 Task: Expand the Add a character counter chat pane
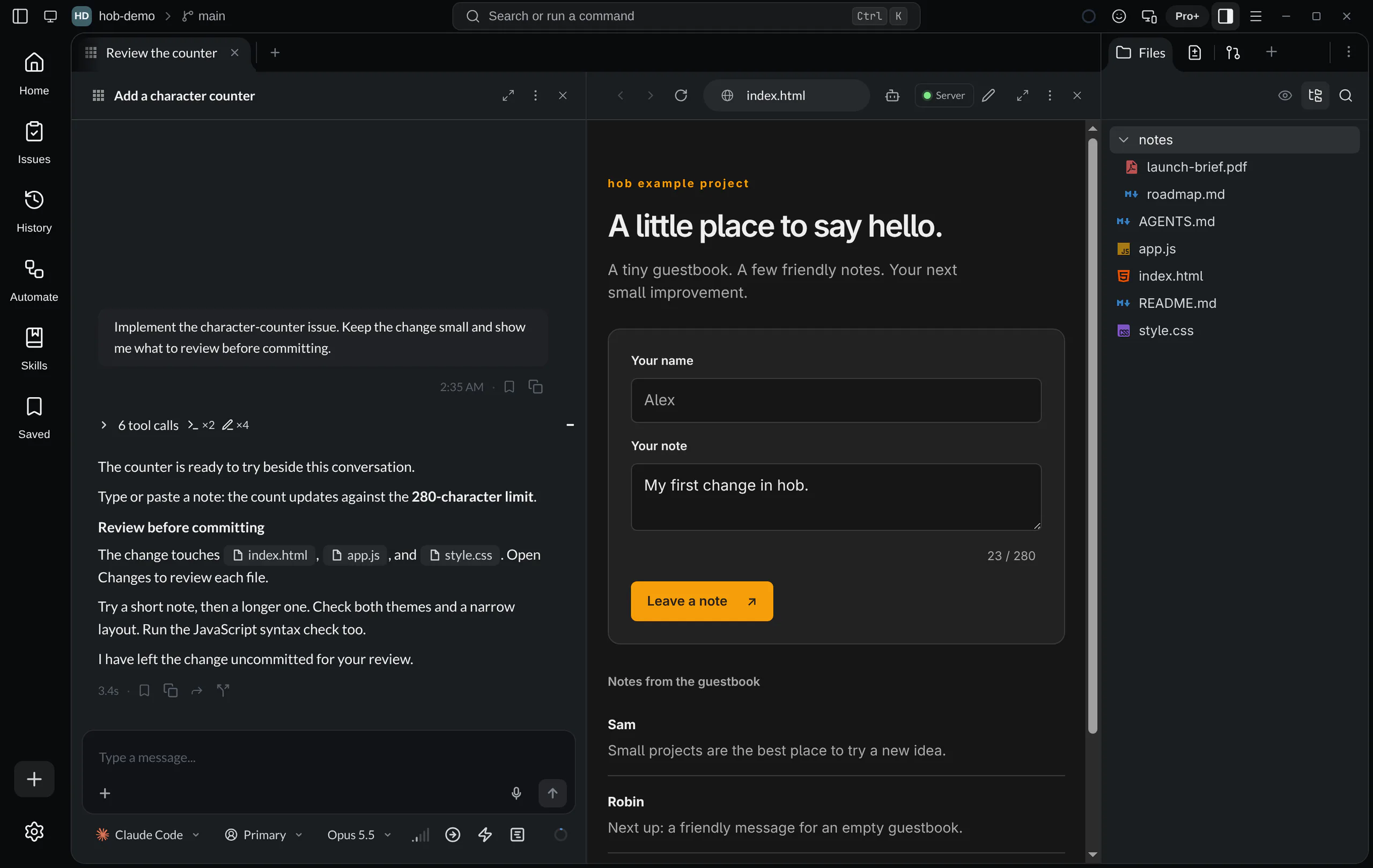(508, 95)
